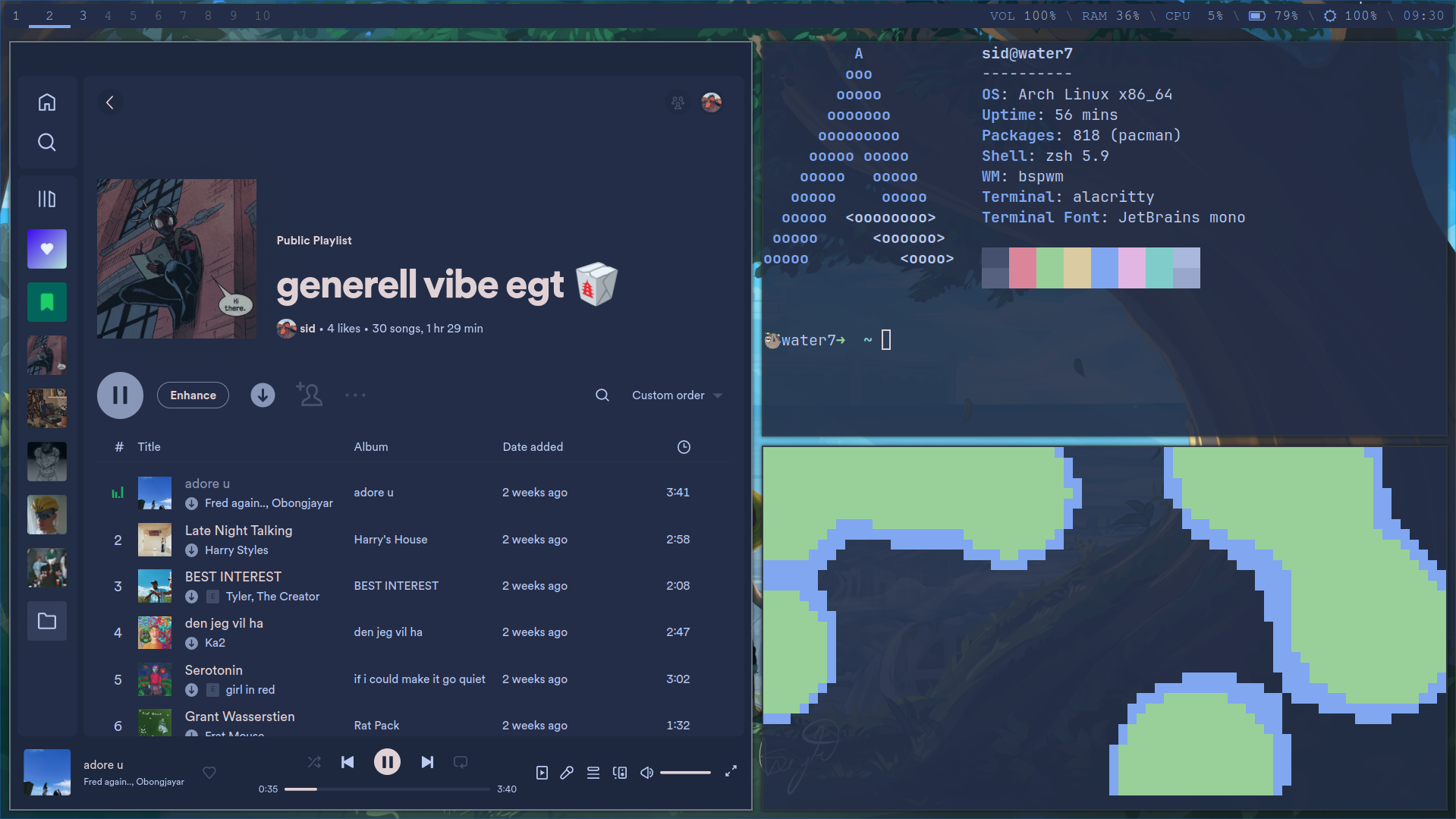Like the current song adore u
Viewport: 1456px width, 819px height.
[x=209, y=773]
